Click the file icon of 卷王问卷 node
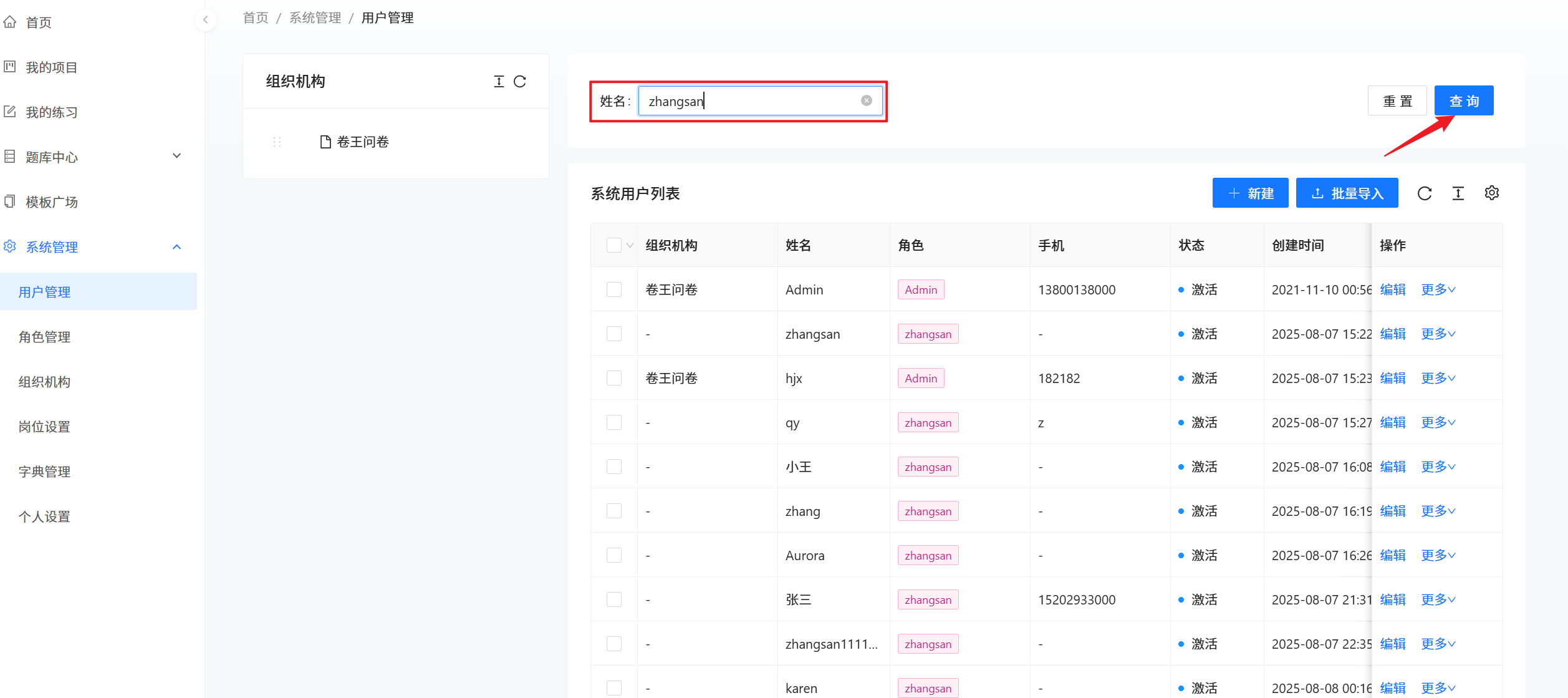The height and width of the screenshot is (698, 1568). 325,142
